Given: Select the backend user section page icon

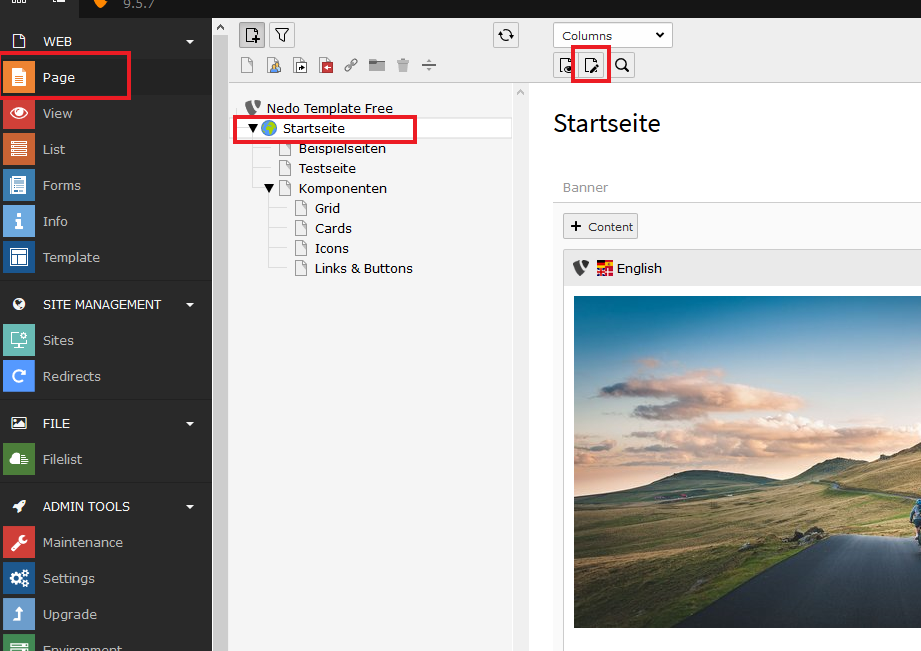Looking at the screenshot, I should 274,65.
